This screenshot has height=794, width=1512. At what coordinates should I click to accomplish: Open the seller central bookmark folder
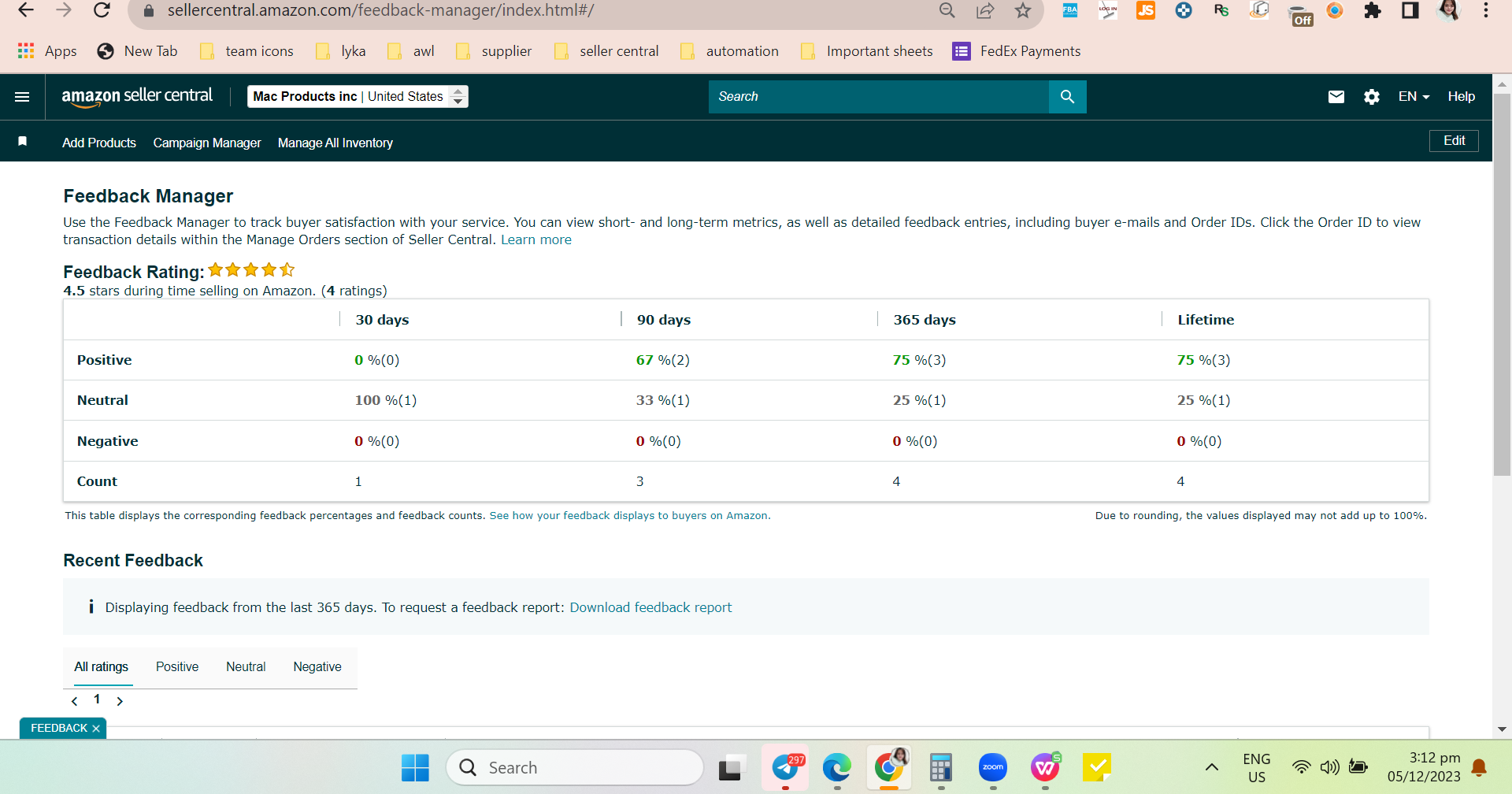click(606, 51)
